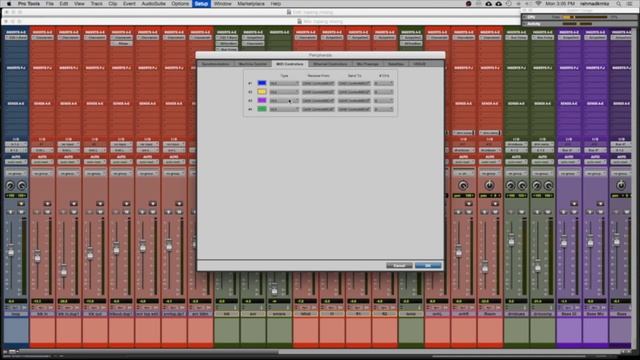This screenshot has width=640, height=360.
Task: Open Send To dropdown for controller #2
Action: pos(354,92)
